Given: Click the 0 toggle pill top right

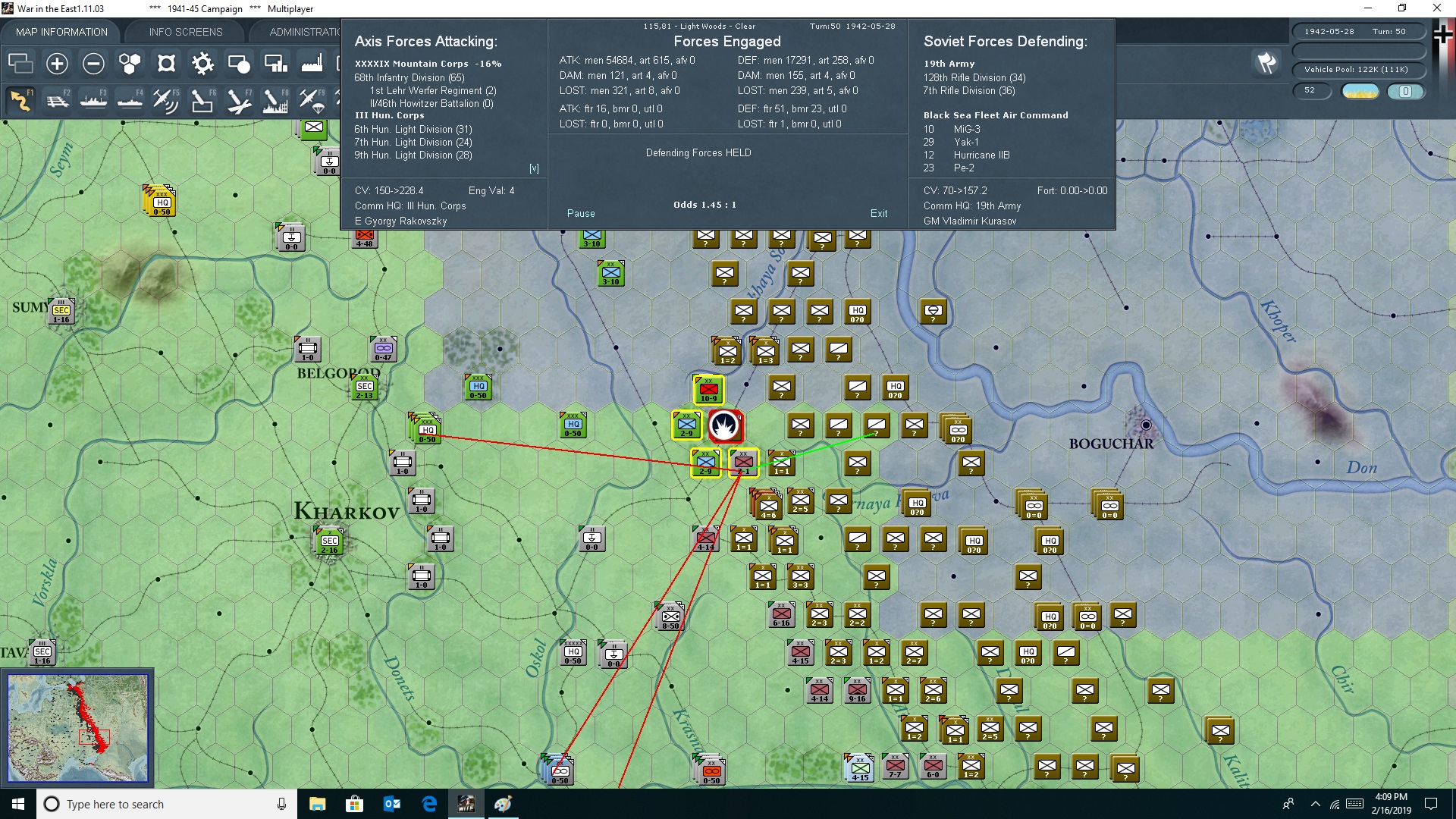Looking at the screenshot, I should click(x=1405, y=91).
